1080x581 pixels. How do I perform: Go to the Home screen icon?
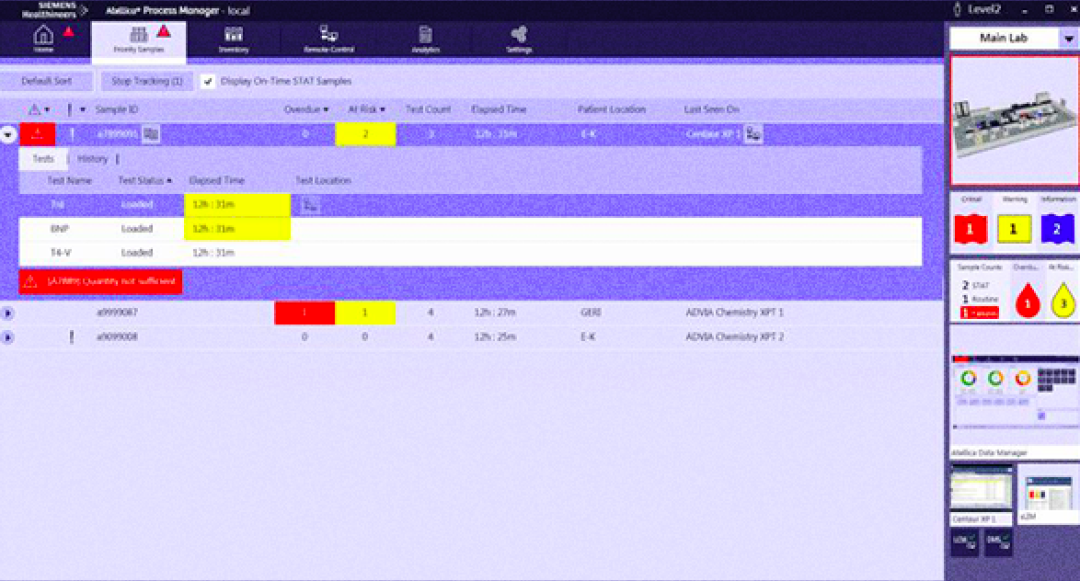click(44, 37)
